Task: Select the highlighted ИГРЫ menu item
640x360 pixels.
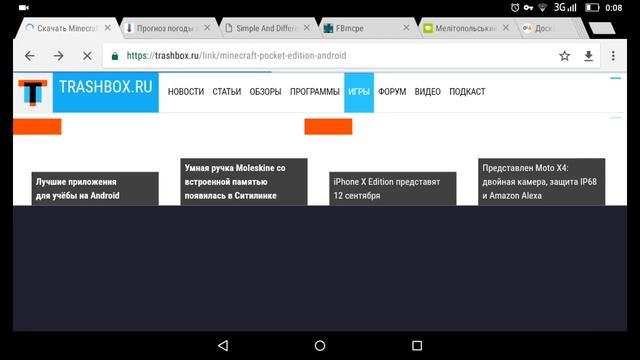Action: coord(359,92)
